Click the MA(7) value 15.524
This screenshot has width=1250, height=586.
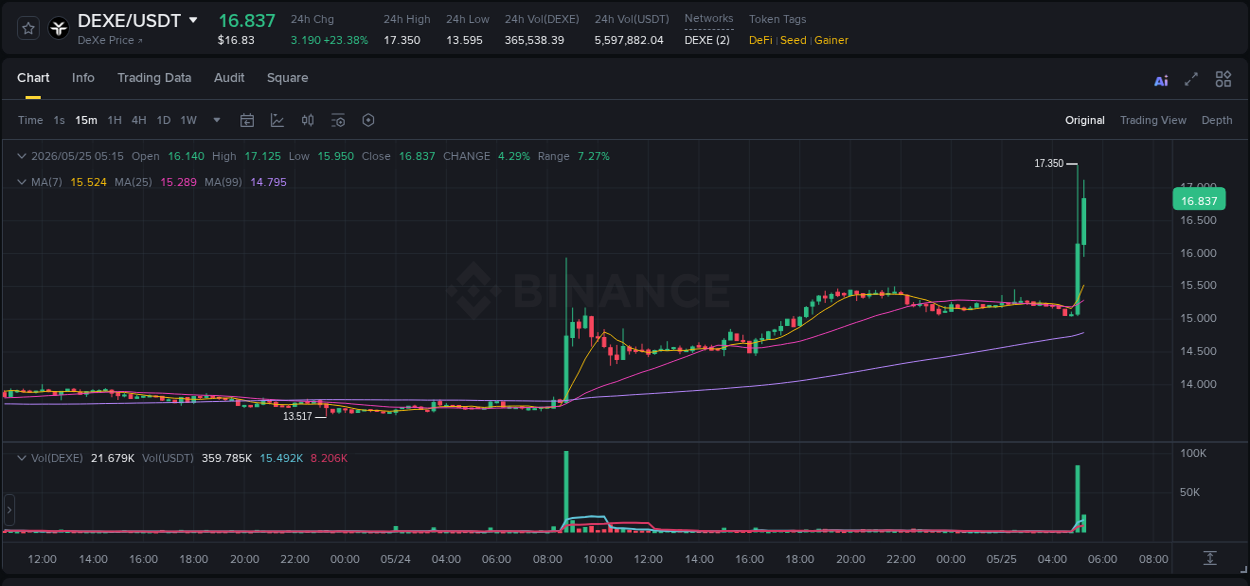[x=87, y=182]
